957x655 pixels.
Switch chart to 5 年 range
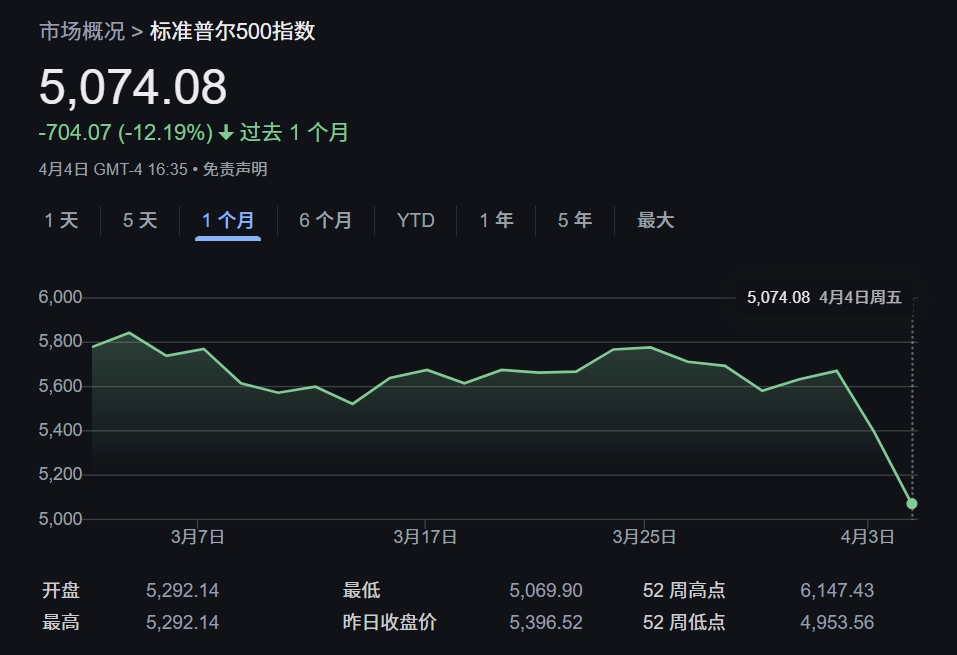pos(574,220)
